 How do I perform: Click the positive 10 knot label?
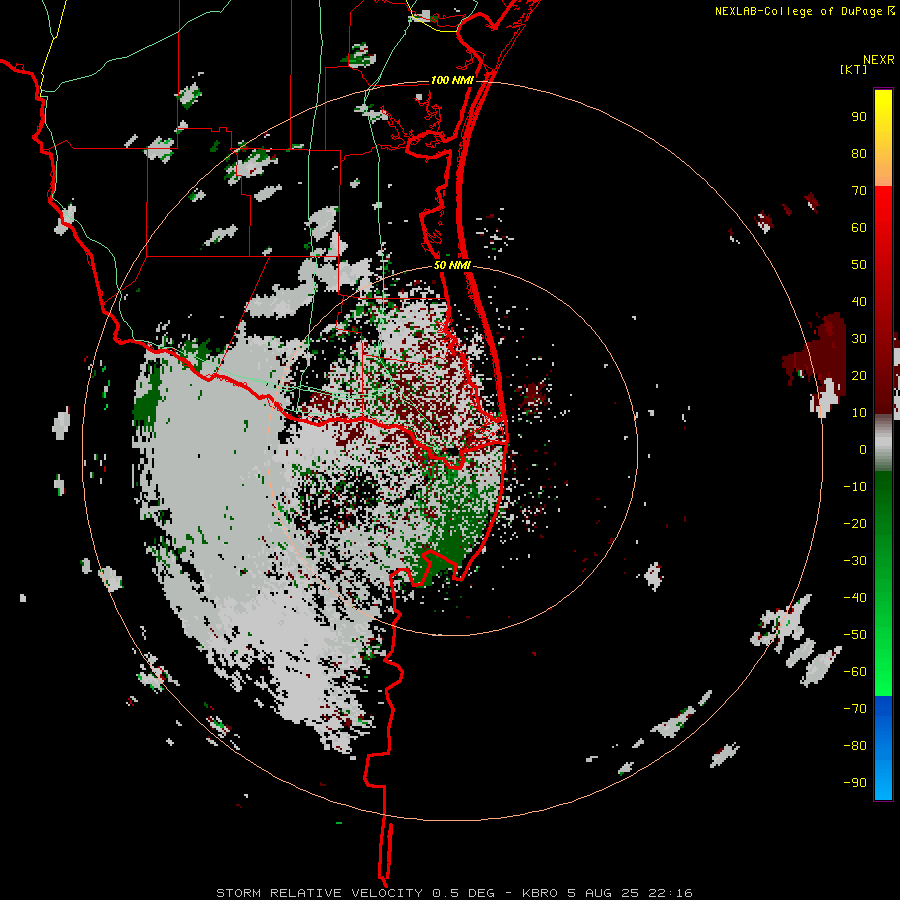pos(859,413)
